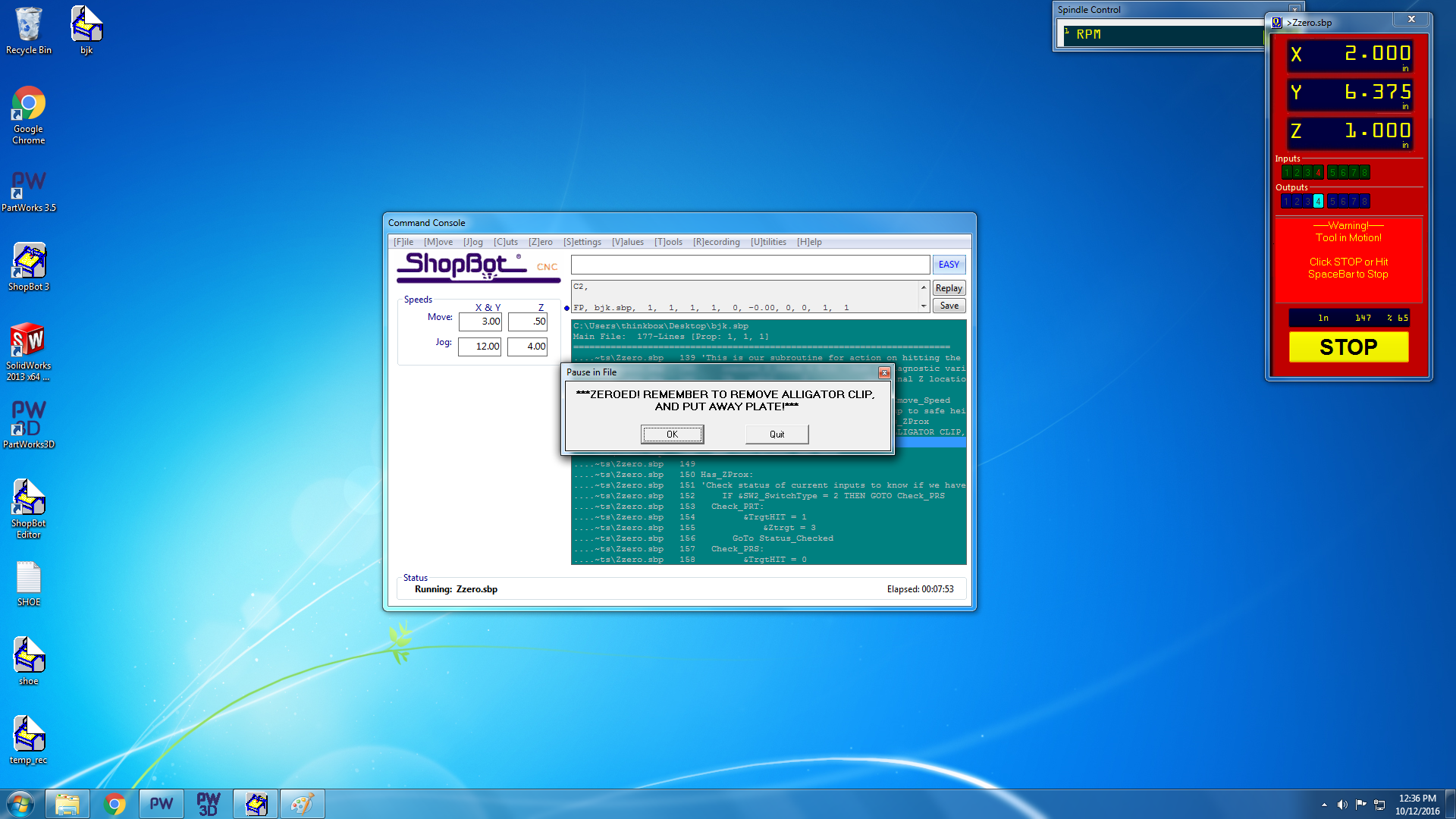Open the [U]tilities menu
This screenshot has width=1456, height=819.
click(x=769, y=242)
